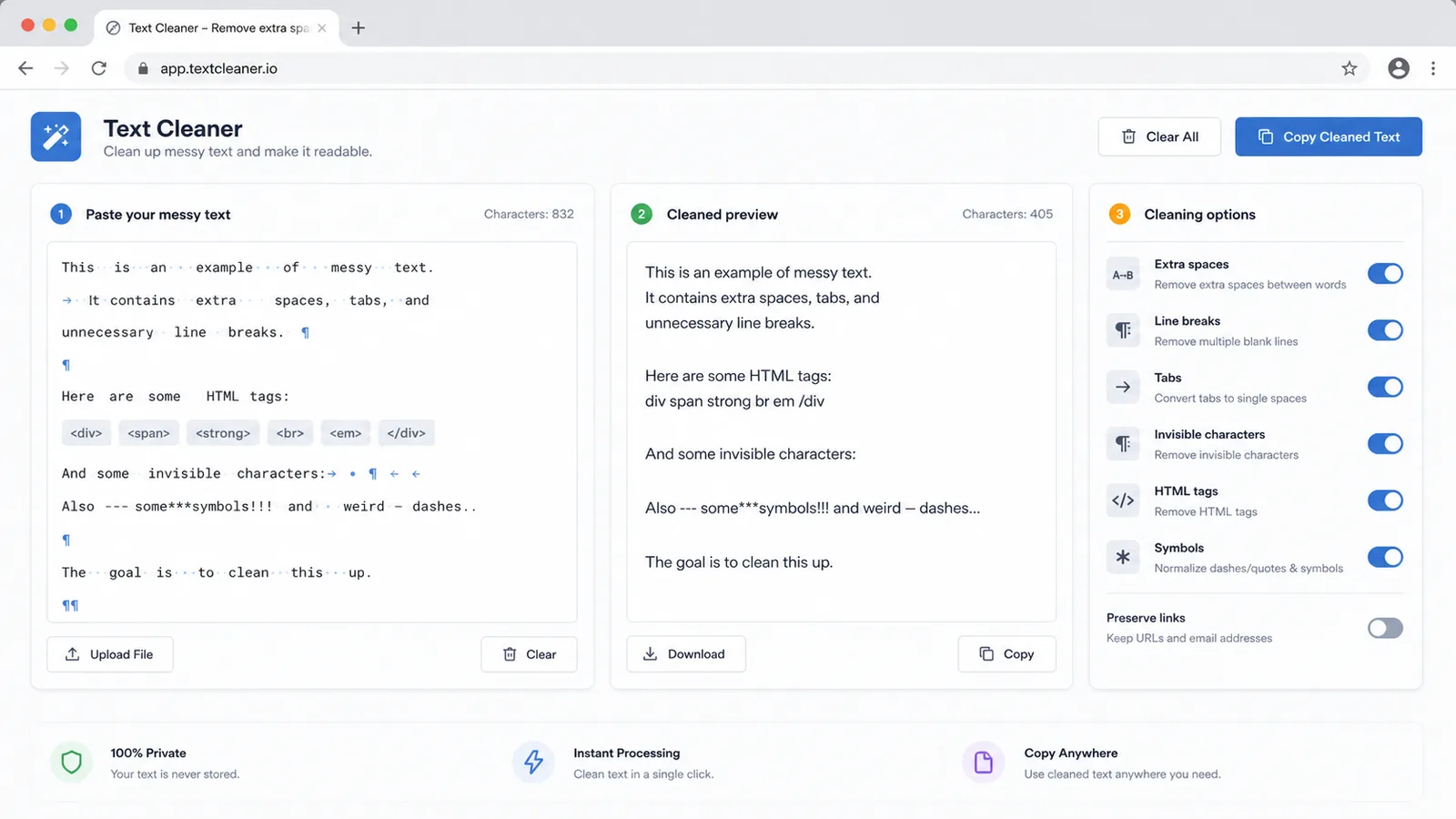This screenshot has height=819, width=1456.
Task: Click the Copy Anywhere document icon
Action: [984, 763]
